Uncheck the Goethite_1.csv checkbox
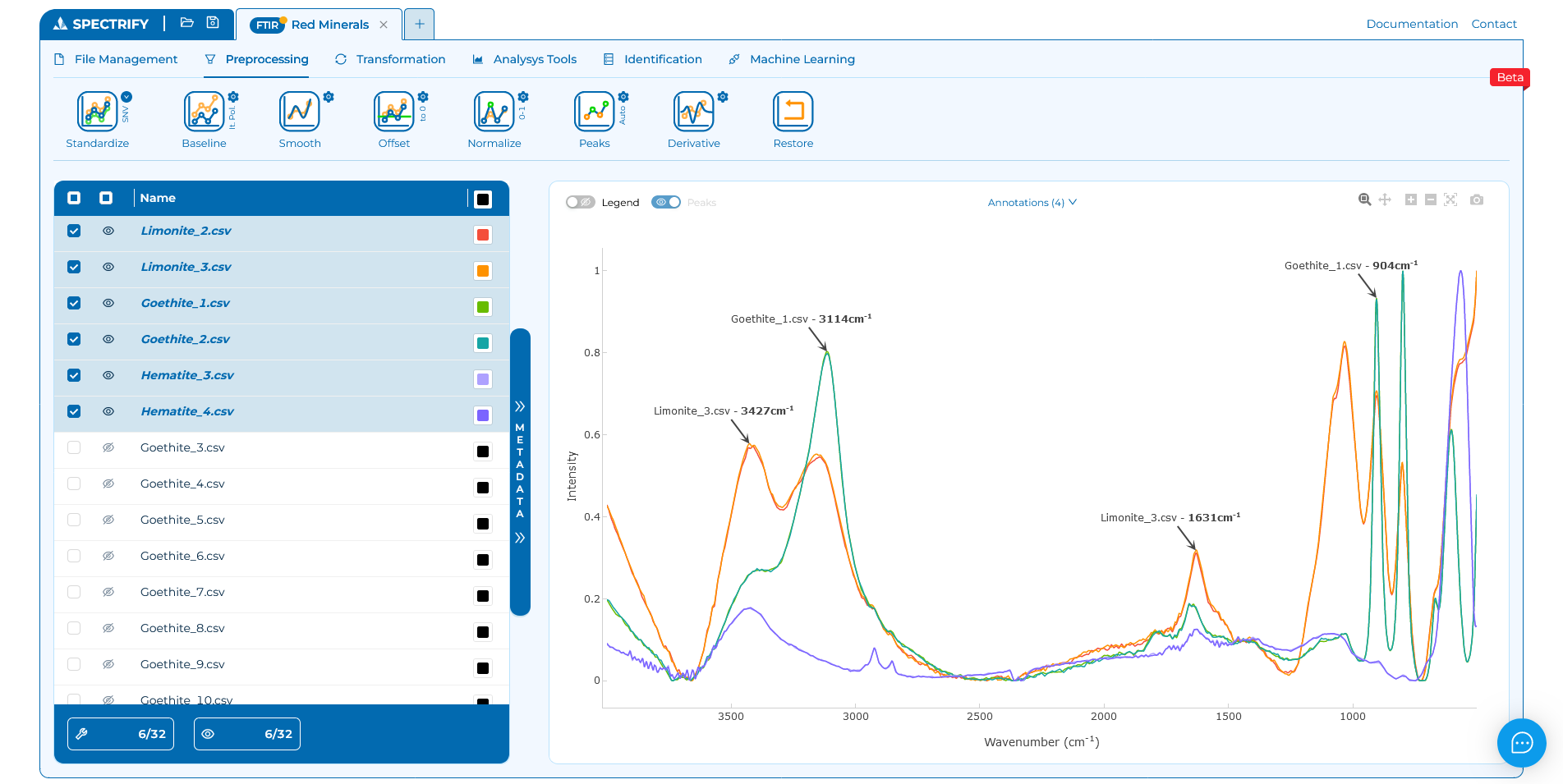The image size is (1563, 784). 74,303
